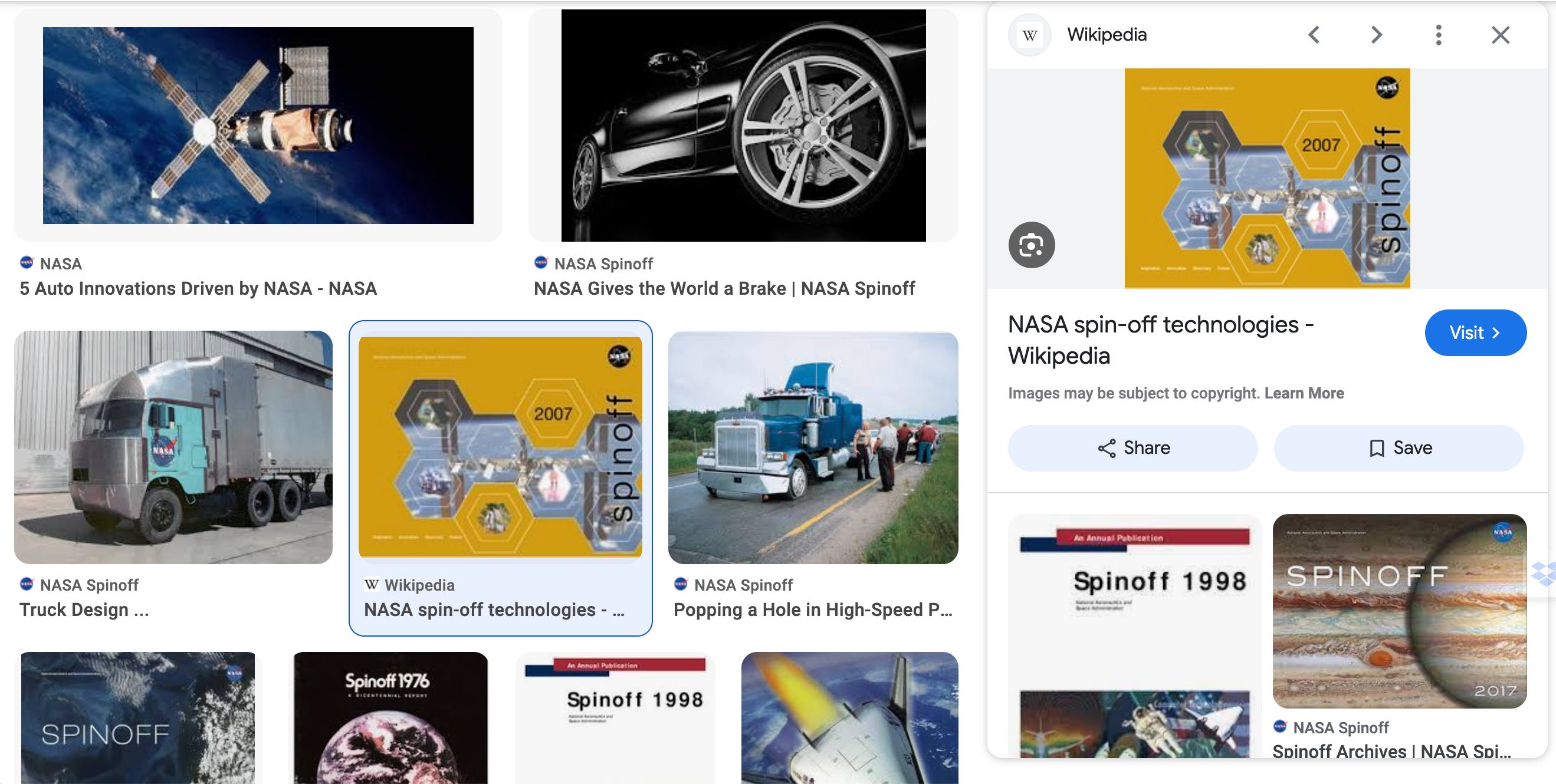The image size is (1556, 784).
Task: Click NASA favicon beside Popping a Hole source
Action: coord(681,583)
